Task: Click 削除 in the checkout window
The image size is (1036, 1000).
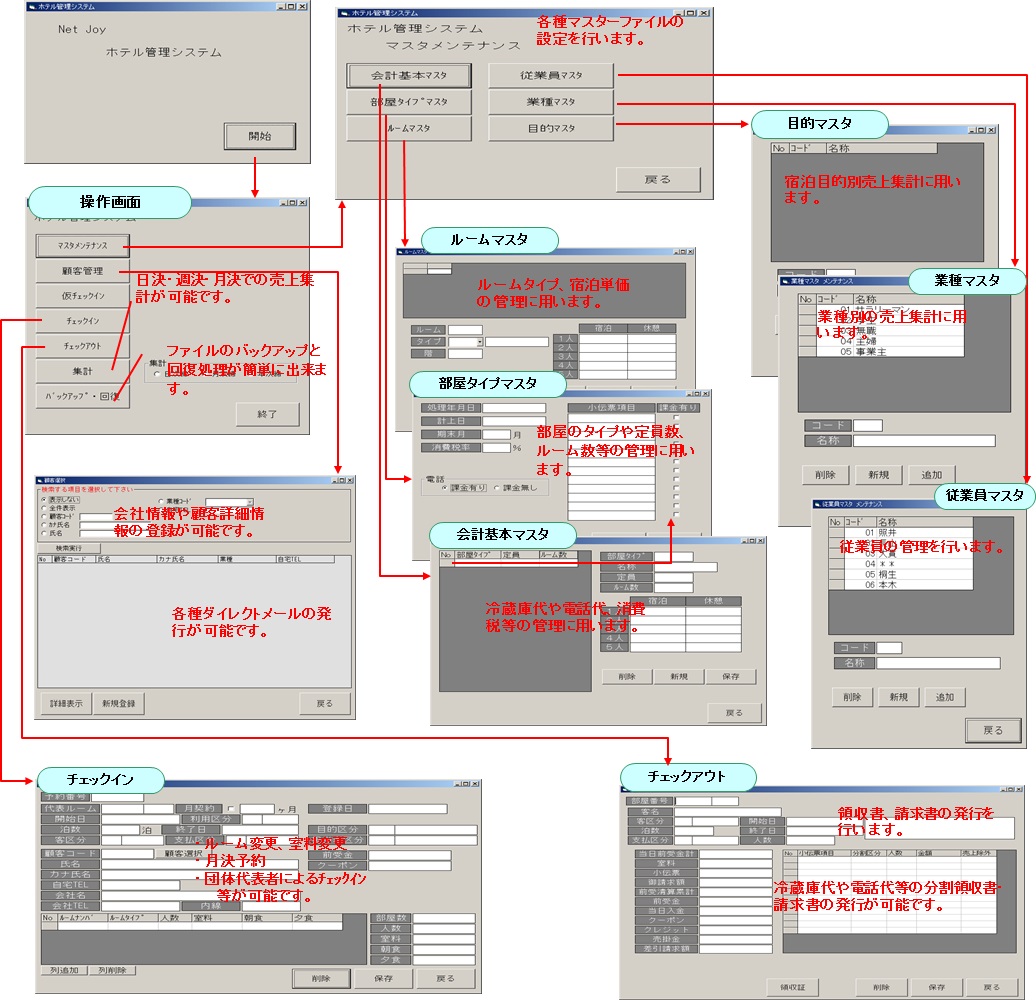Action: click(x=881, y=987)
